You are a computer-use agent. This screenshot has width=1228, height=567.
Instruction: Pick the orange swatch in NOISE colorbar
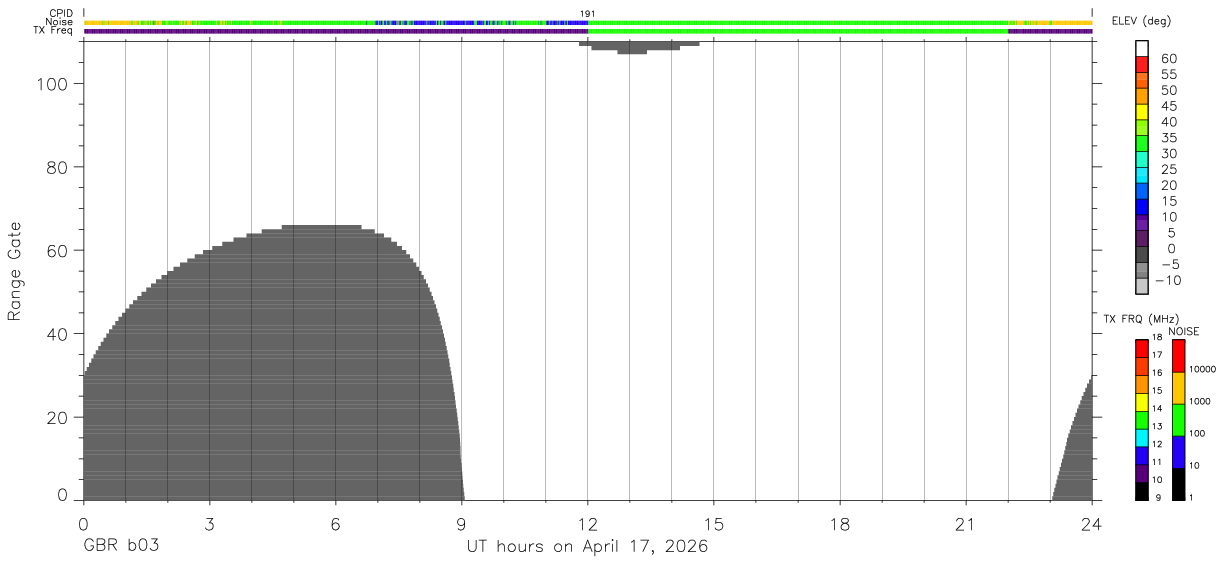tap(1178, 388)
